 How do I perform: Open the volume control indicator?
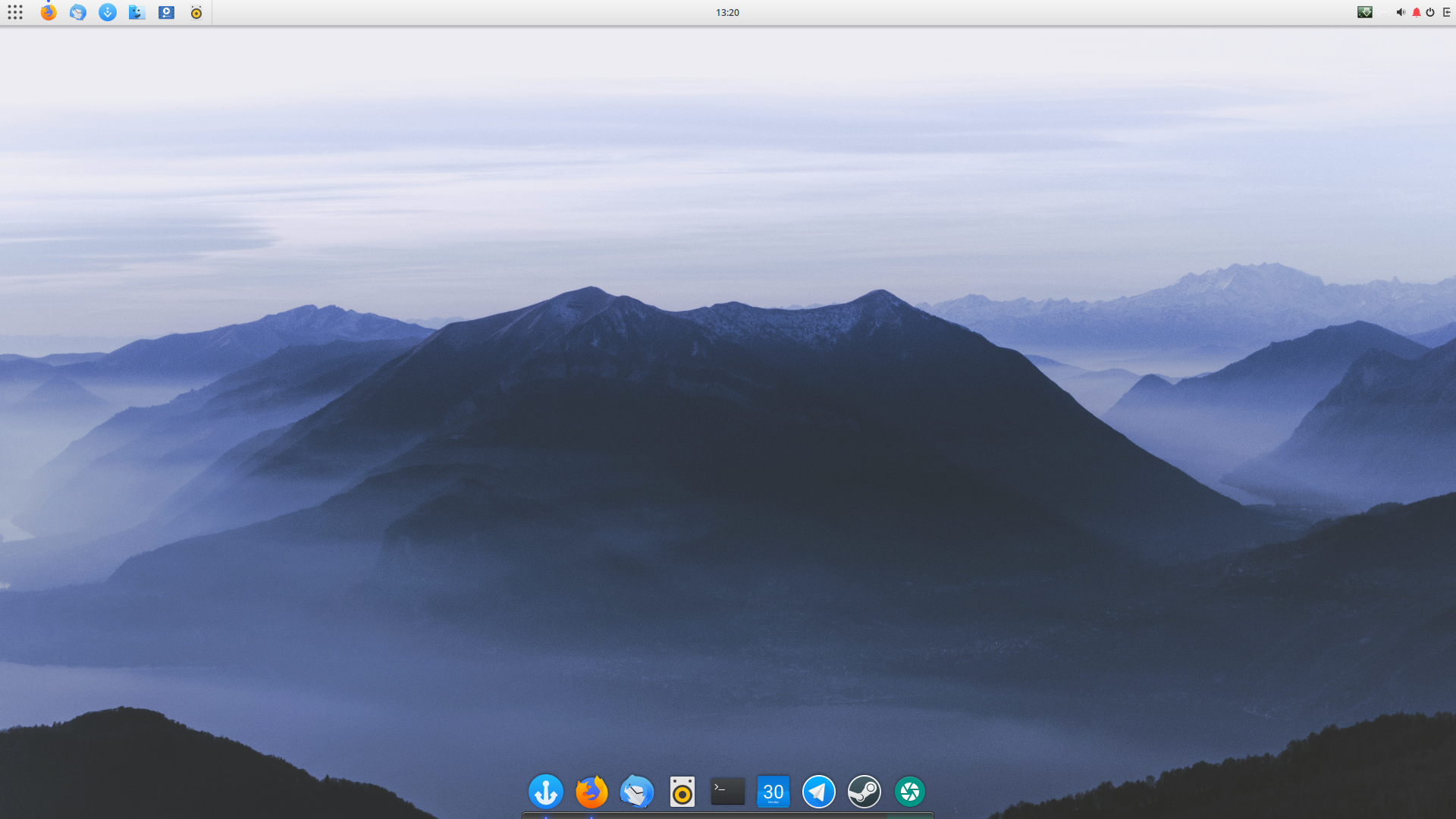pos(1401,12)
